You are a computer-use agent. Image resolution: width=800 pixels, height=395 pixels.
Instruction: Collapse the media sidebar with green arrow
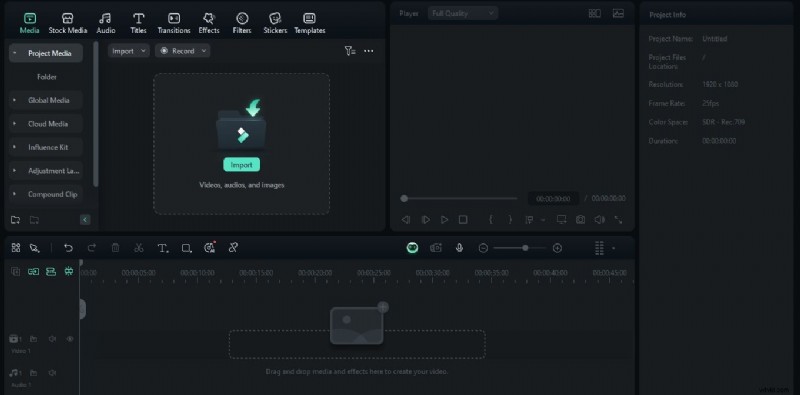85,219
